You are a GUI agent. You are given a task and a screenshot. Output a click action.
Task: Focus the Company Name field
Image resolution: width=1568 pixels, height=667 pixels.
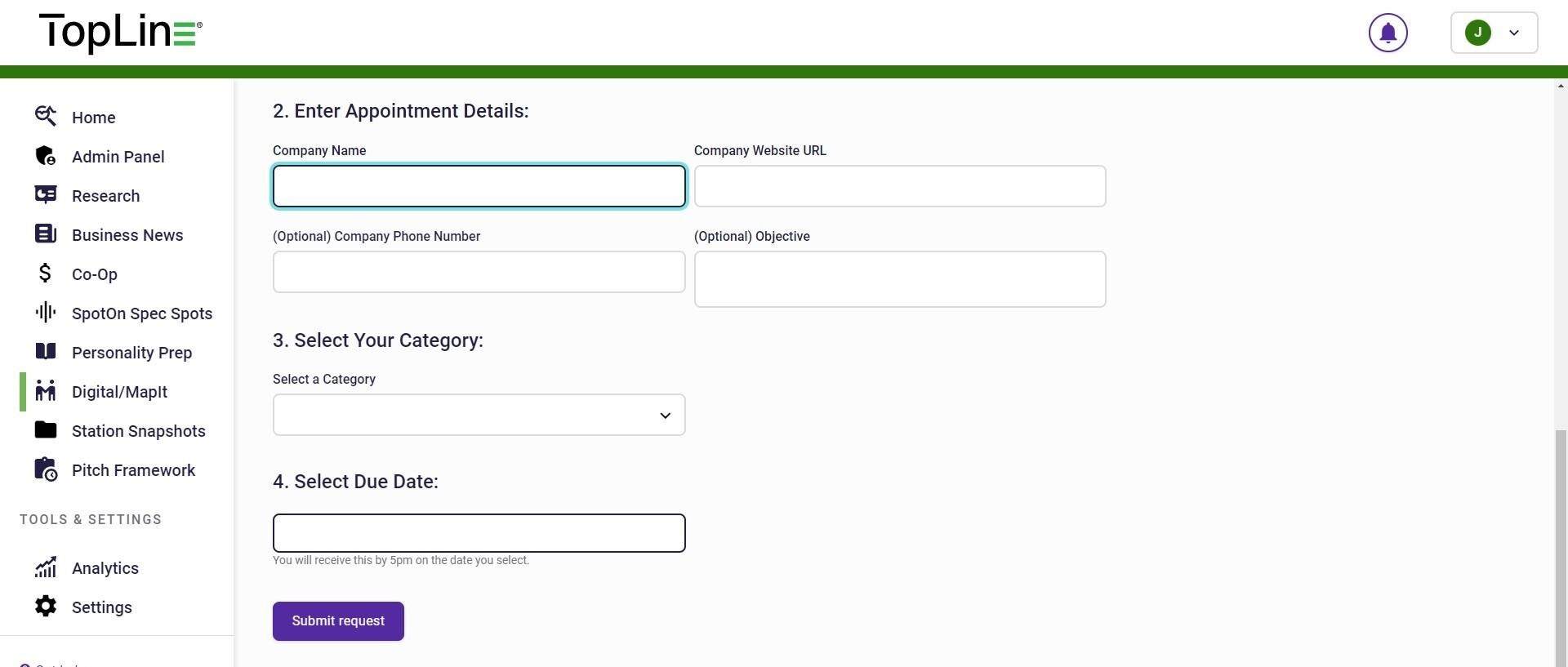pos(479,187)
